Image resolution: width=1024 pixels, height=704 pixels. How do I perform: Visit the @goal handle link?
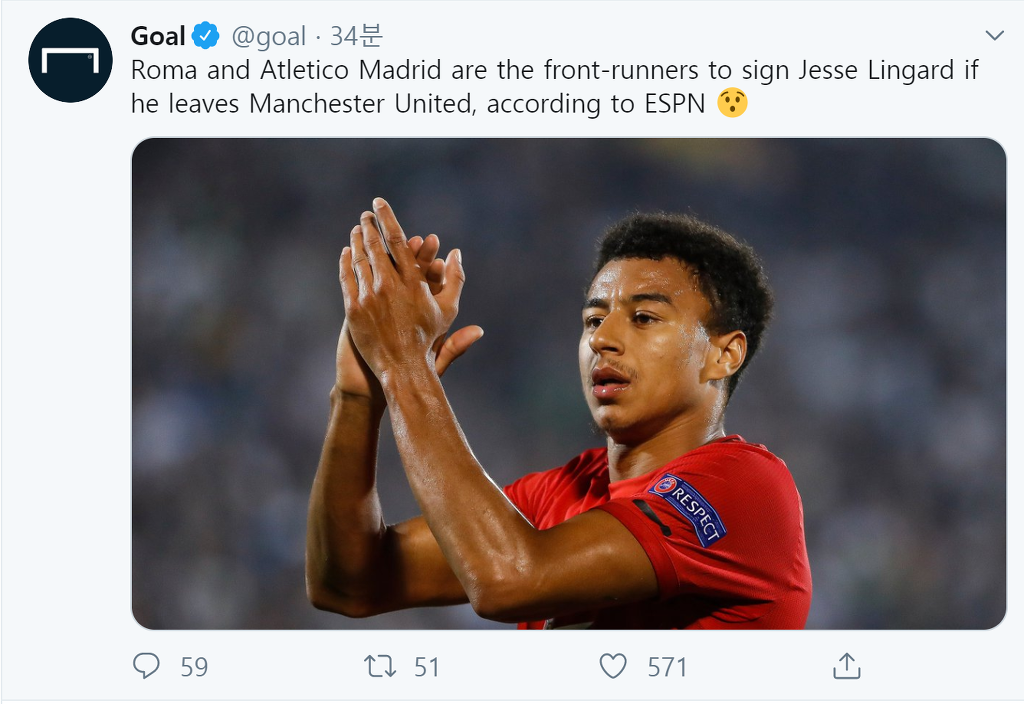click(x=268, y=37)
